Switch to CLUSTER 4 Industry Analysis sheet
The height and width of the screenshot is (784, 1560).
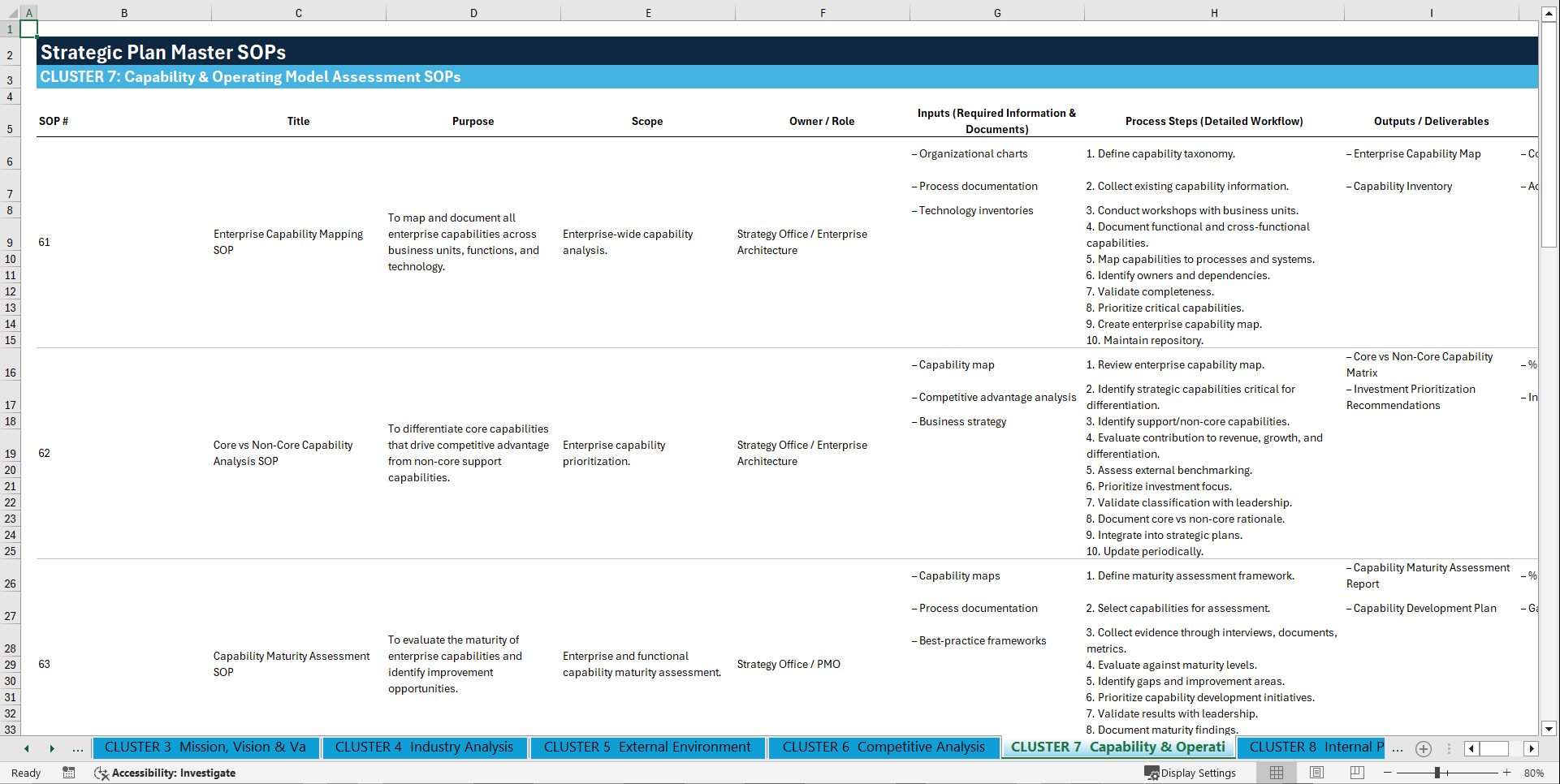point(425,747)
